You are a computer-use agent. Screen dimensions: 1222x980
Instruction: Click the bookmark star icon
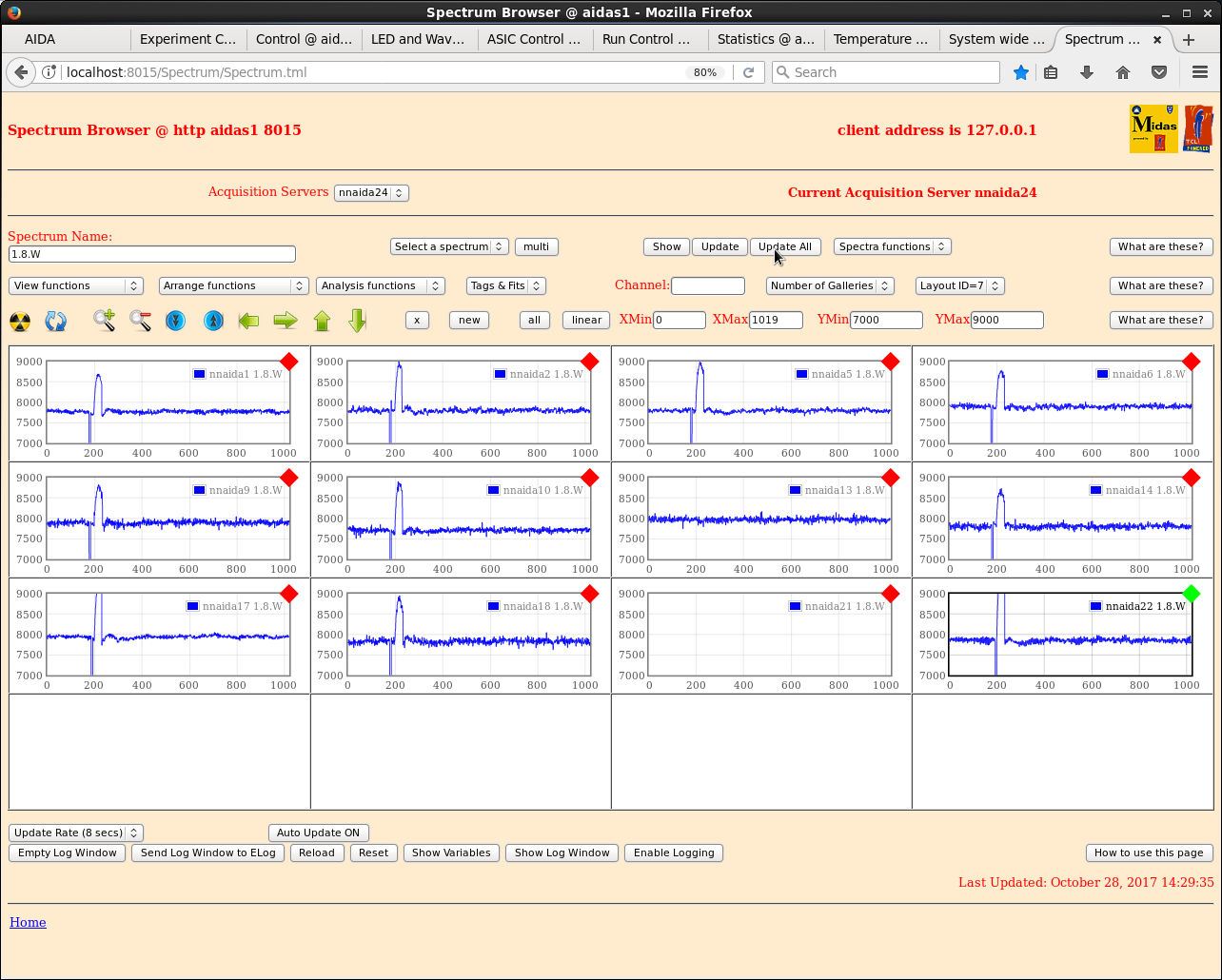pos(1021,72)
